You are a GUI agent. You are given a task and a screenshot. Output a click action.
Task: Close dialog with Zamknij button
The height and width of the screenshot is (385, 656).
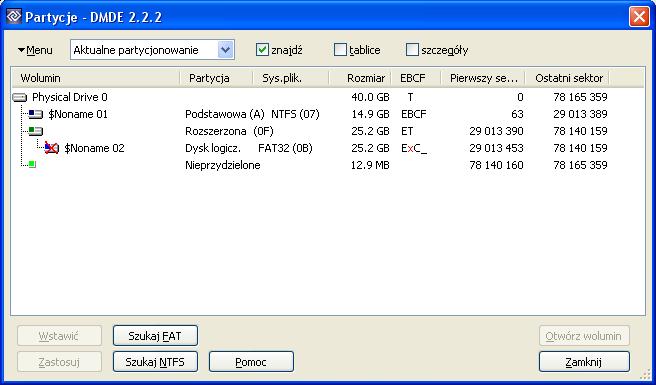[584, 362]
